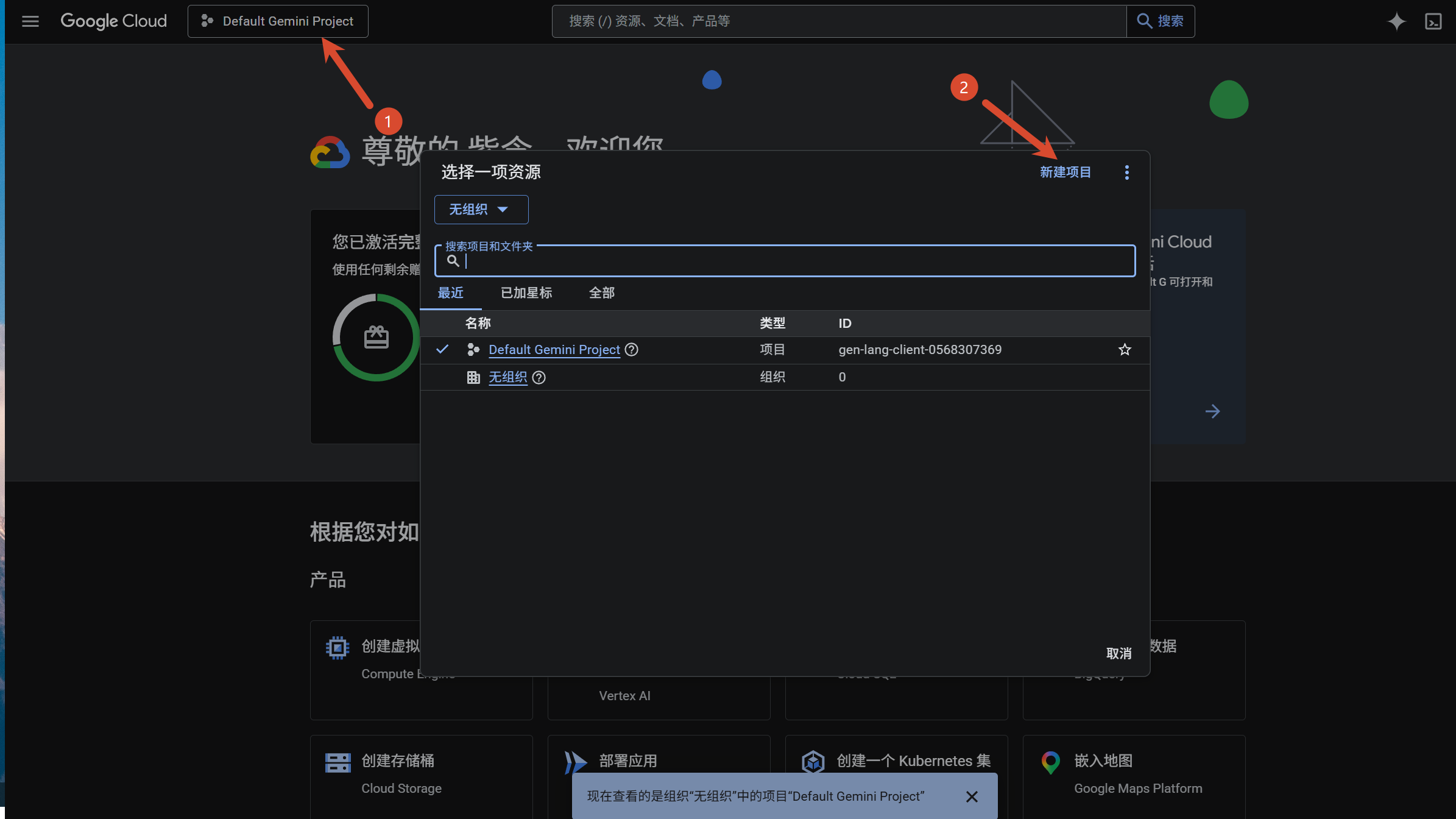Click the ID column header
Image resolution: width=1456 pixels, height=819 pixels.
[844, 324]
